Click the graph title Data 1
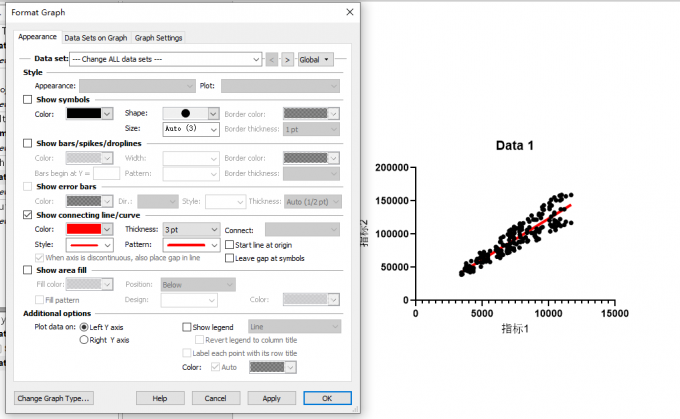 pyautogui.click(x=515, y=145)
